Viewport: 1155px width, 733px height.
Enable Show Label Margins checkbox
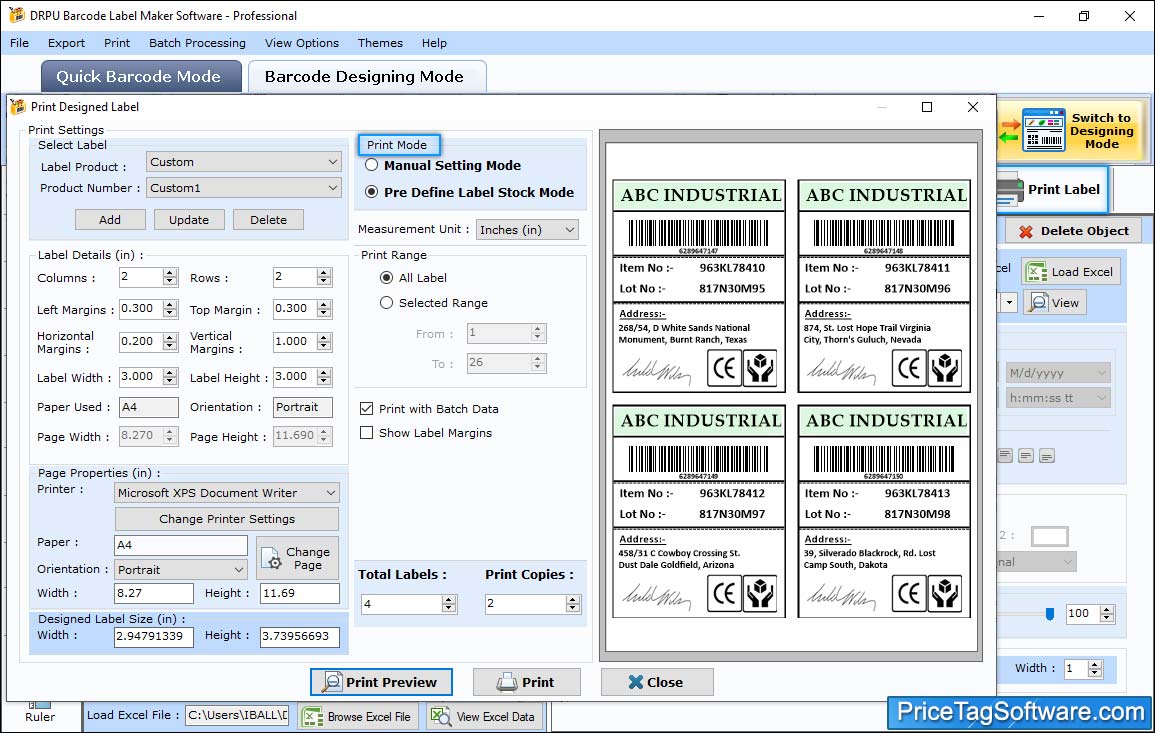(x=367, y=433)
